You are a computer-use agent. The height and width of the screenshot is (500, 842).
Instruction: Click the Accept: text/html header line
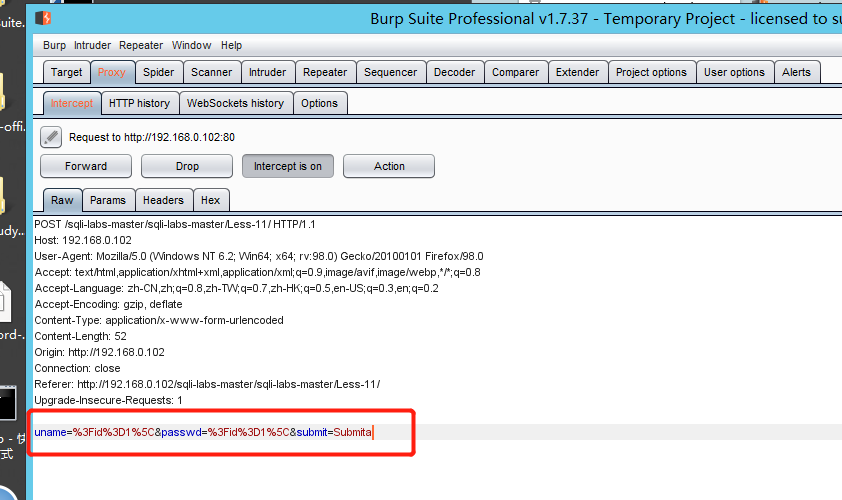(258, 272)
